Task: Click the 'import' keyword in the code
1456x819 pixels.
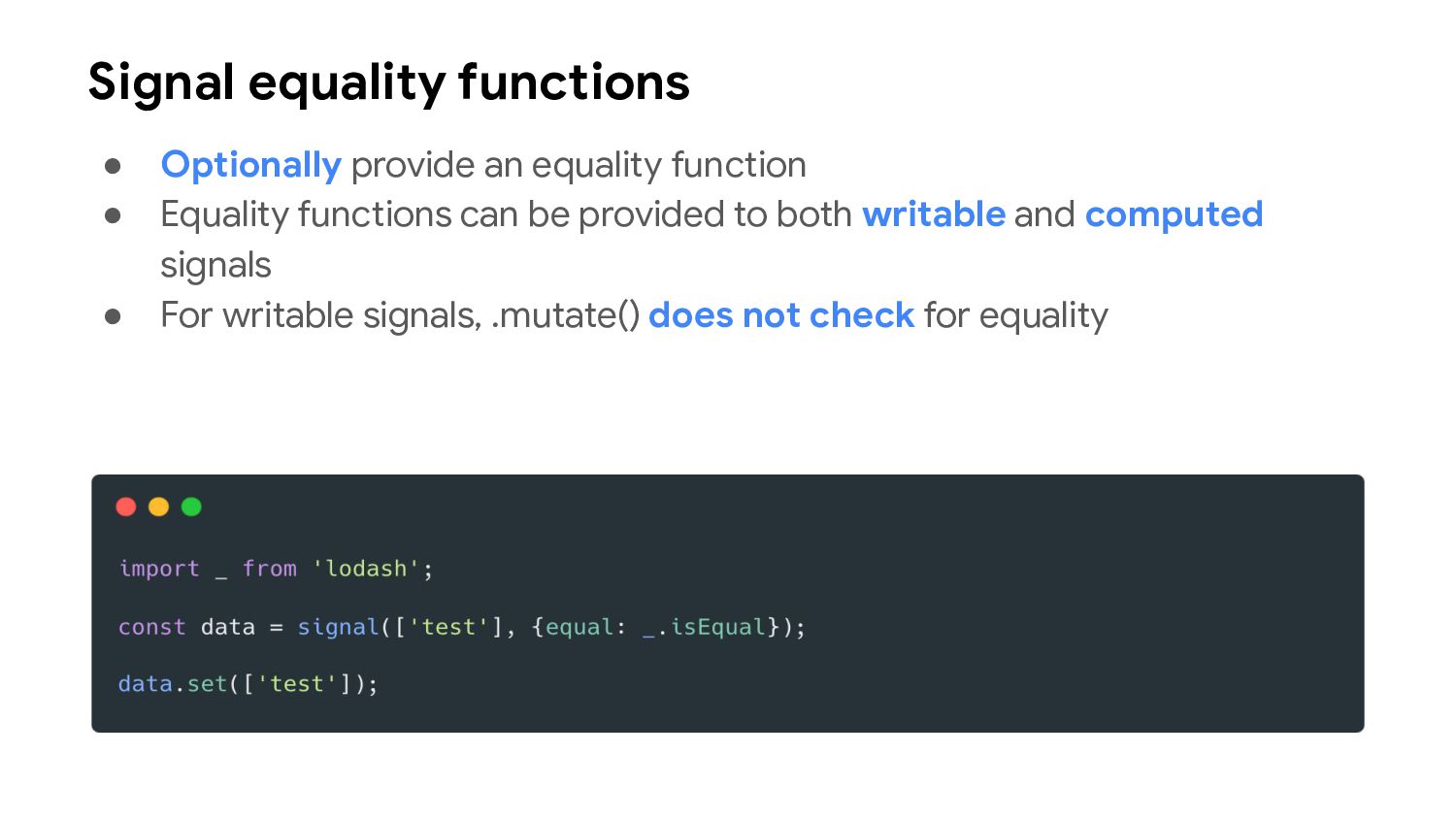Action: pos(158,569)
